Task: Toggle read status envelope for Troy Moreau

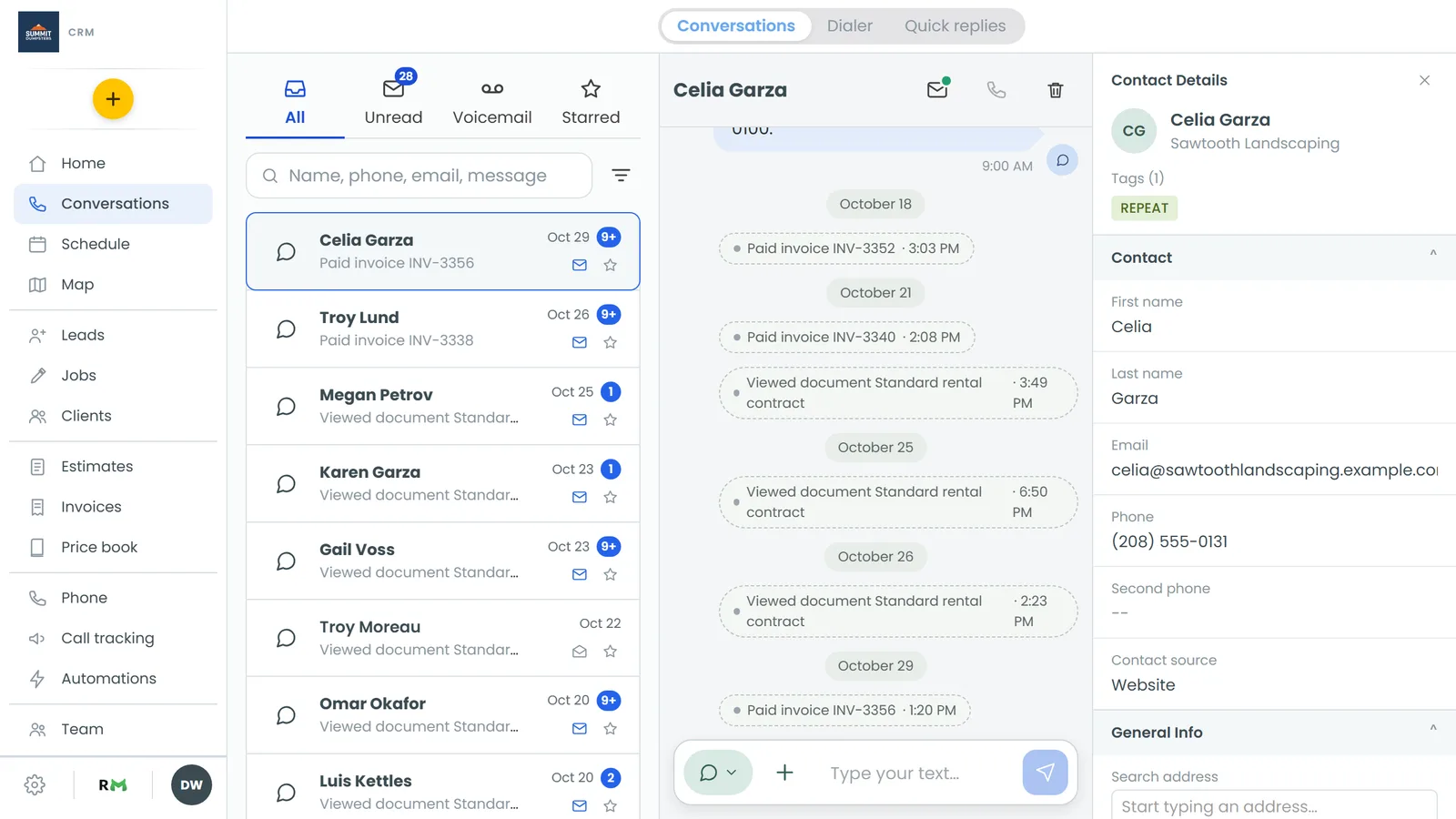Action: (580, 652)
